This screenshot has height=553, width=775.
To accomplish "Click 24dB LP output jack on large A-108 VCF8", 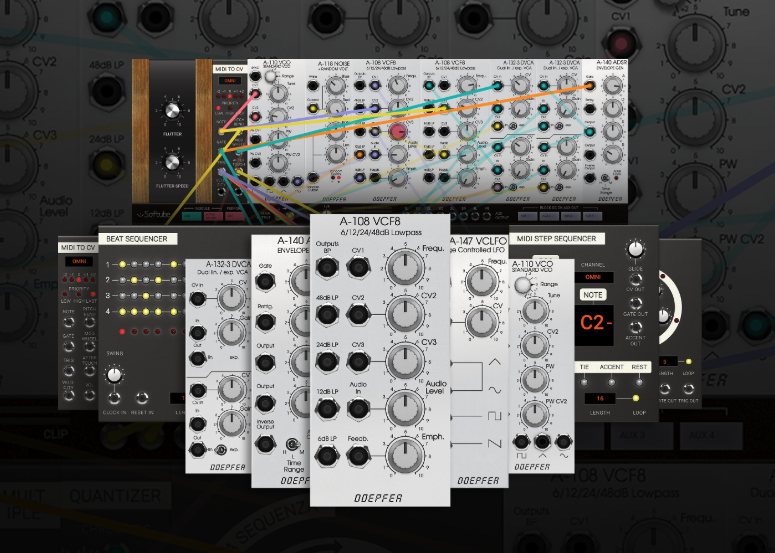I will [327, 362].
